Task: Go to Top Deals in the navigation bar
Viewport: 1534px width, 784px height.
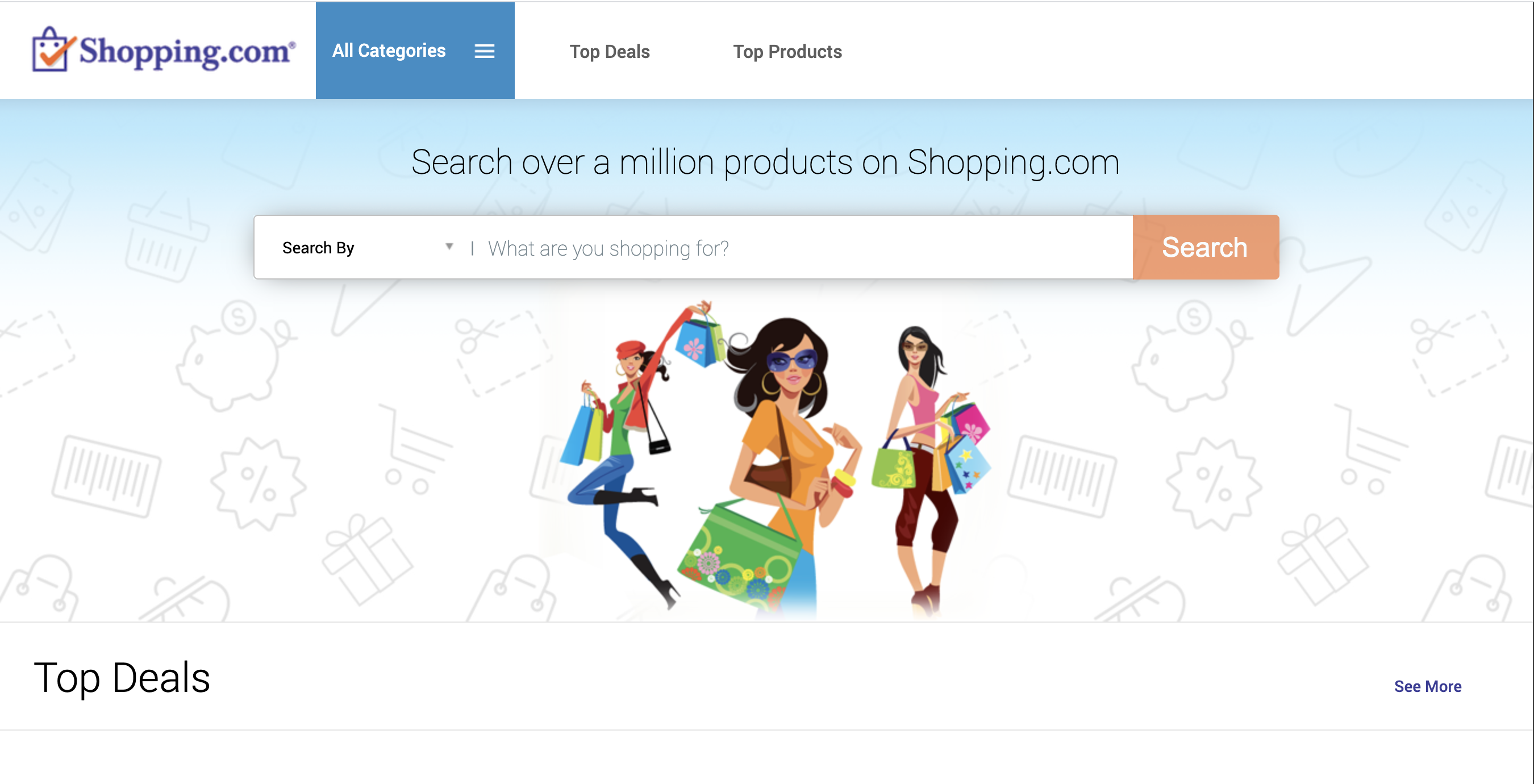Action: (x=609, y=52)
